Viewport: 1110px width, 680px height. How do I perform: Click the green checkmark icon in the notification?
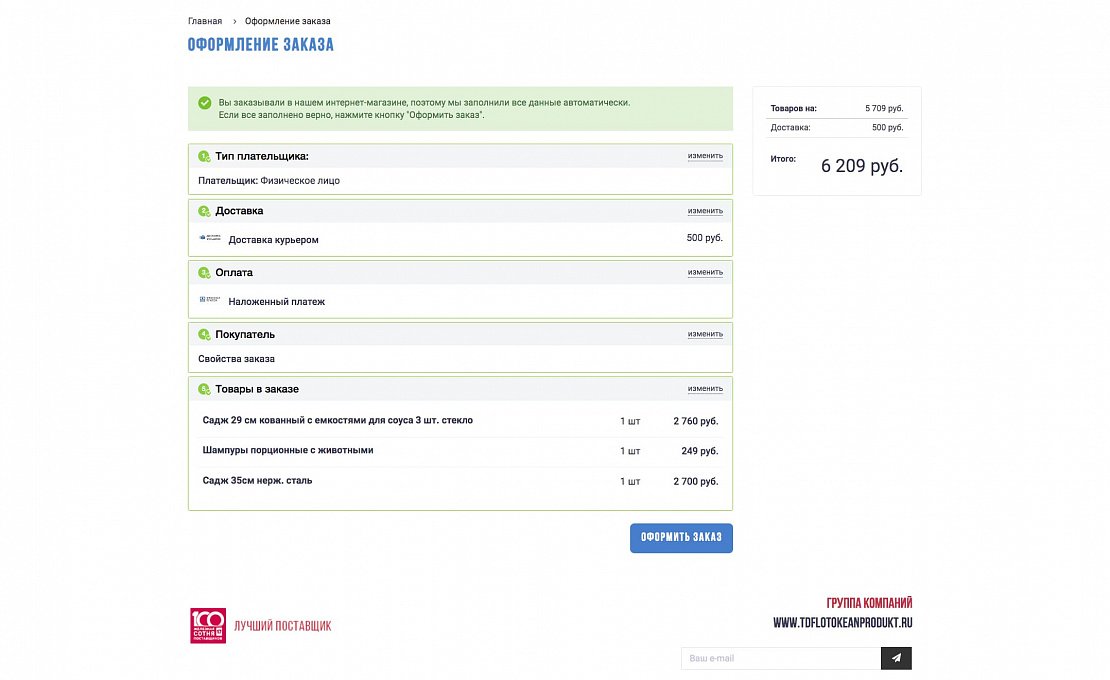(204, 103)
